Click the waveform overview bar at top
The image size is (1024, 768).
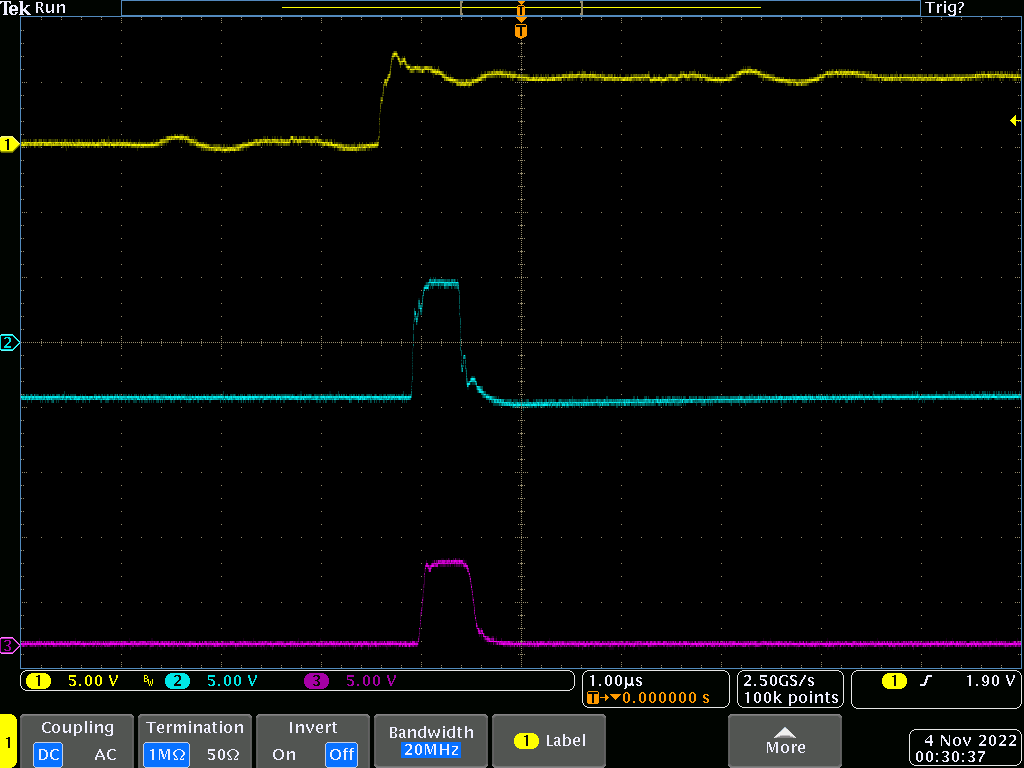[520, 8]
